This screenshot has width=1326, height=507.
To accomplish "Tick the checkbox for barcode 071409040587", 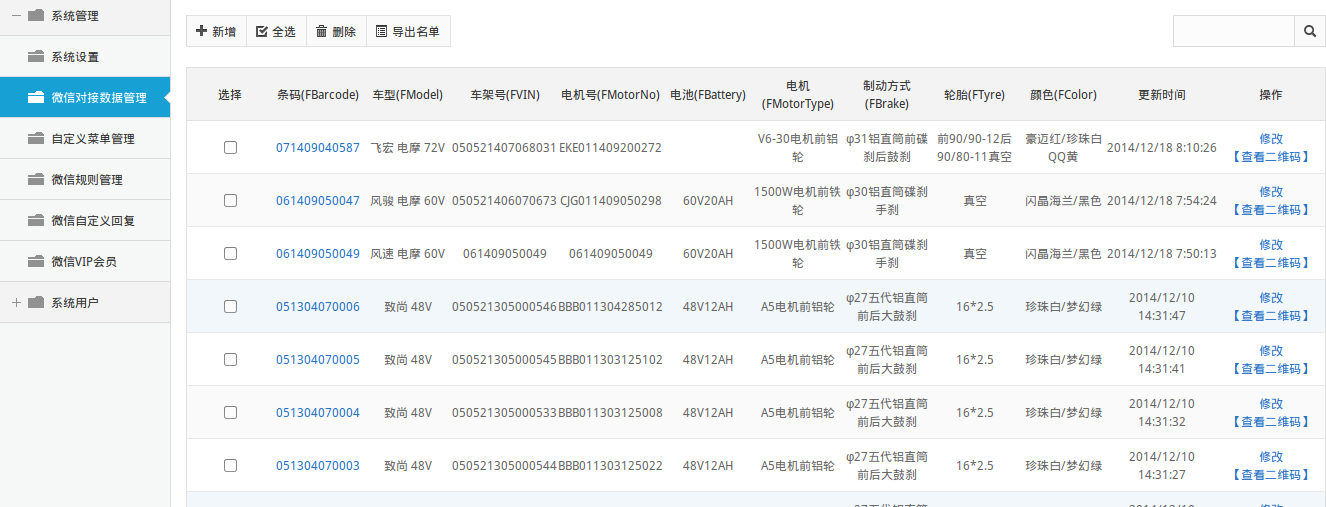I will click(x=230, y=147).
